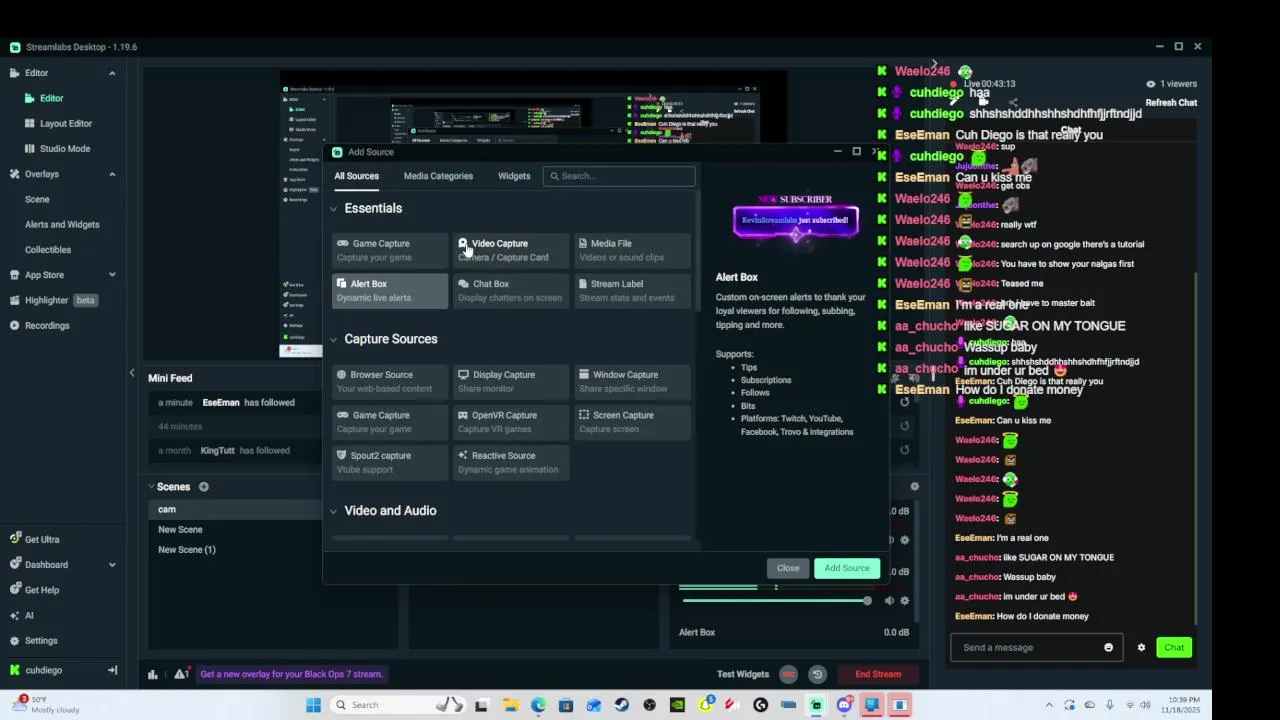1280x720 pixels.
Task: Expand the App Store sidebar group
Action: [112, 275]
